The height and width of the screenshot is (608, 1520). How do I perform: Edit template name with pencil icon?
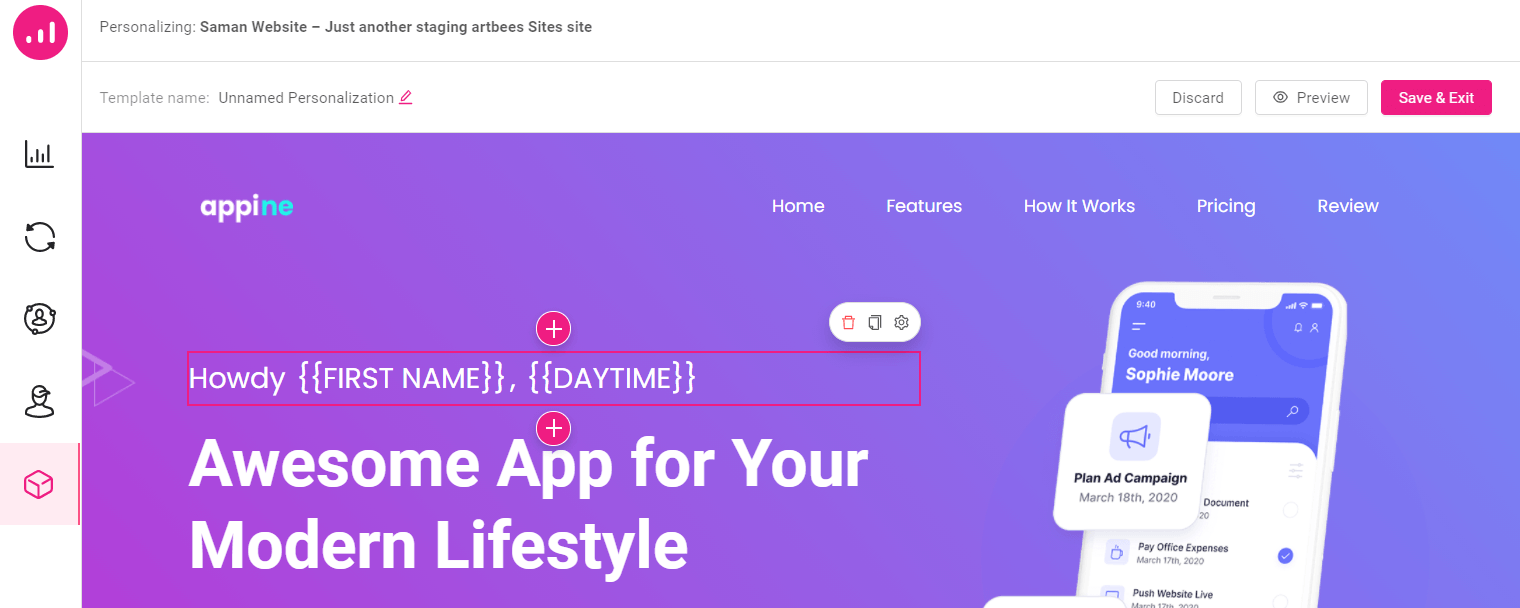coord(405,98)
